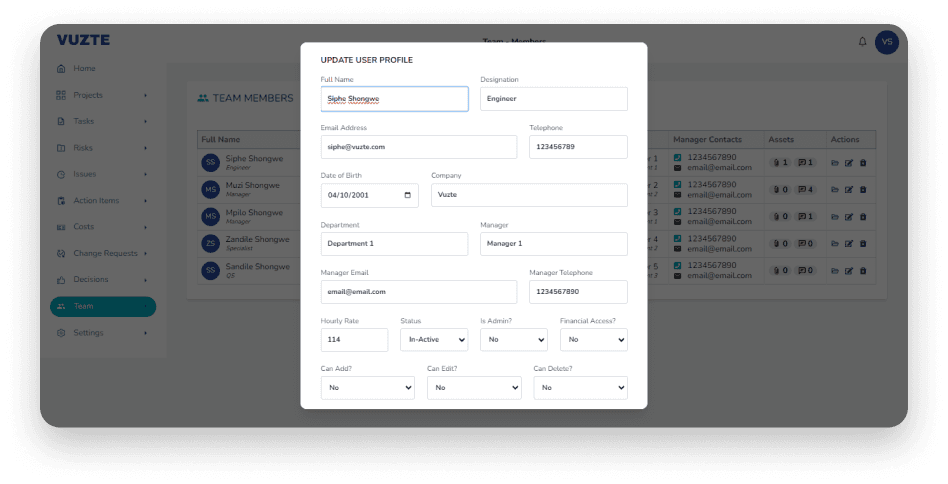Click the edit icon for Manager 2 row
Viewport: 948px width, 484px height.
click(849, 189)
